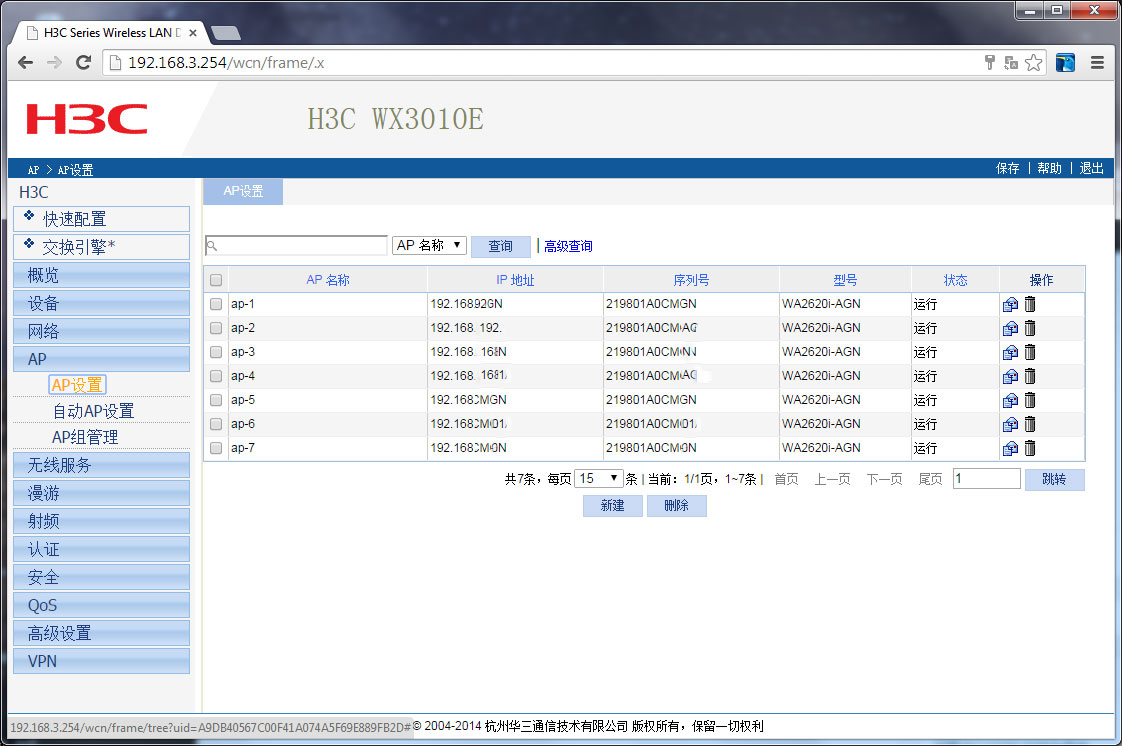Collapse the AP sidebar section

pos(102,359)
